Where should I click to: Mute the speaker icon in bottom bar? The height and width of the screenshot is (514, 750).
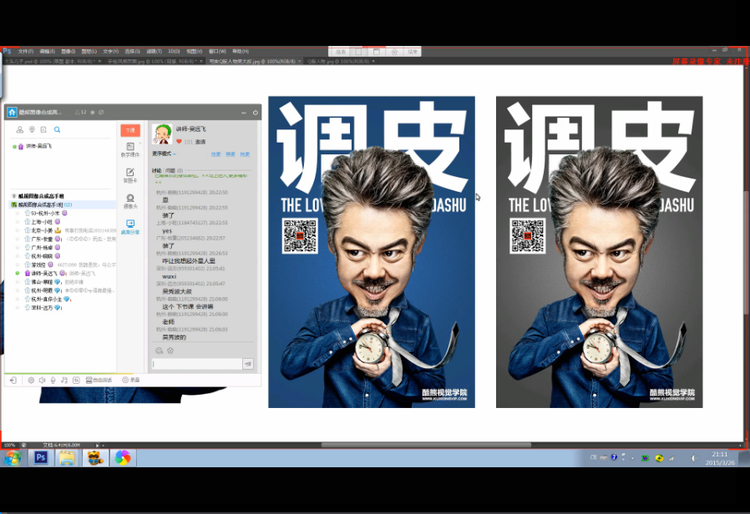42,380
